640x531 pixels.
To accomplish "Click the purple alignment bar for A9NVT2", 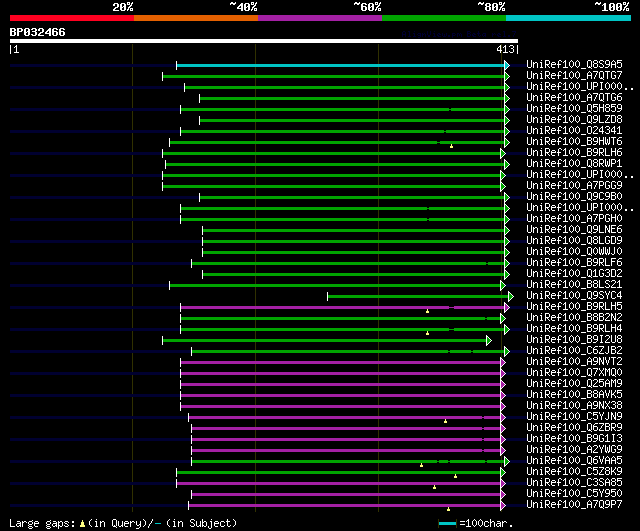I will [340, 363].
